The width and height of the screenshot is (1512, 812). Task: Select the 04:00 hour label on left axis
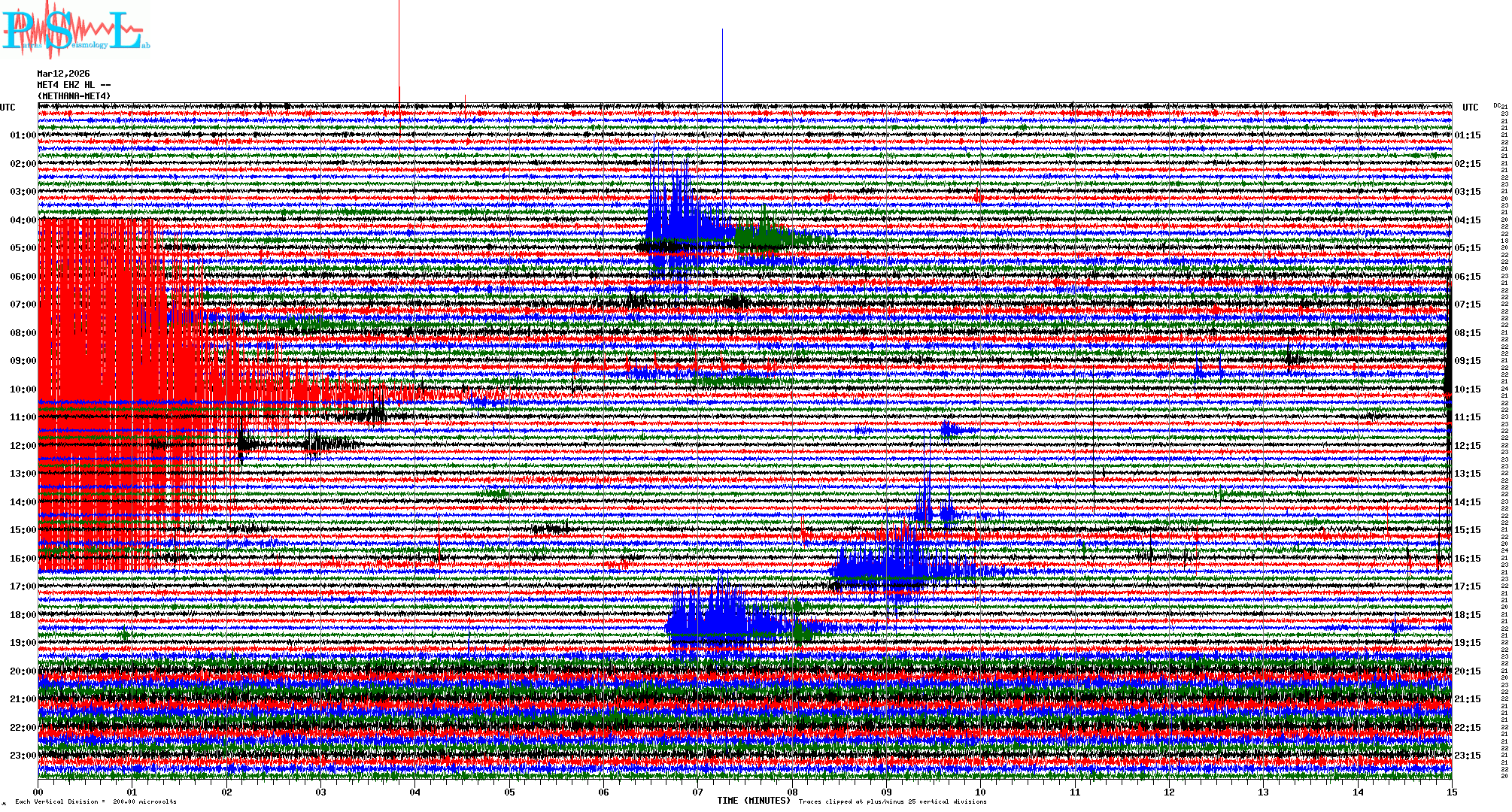(23, 220)
